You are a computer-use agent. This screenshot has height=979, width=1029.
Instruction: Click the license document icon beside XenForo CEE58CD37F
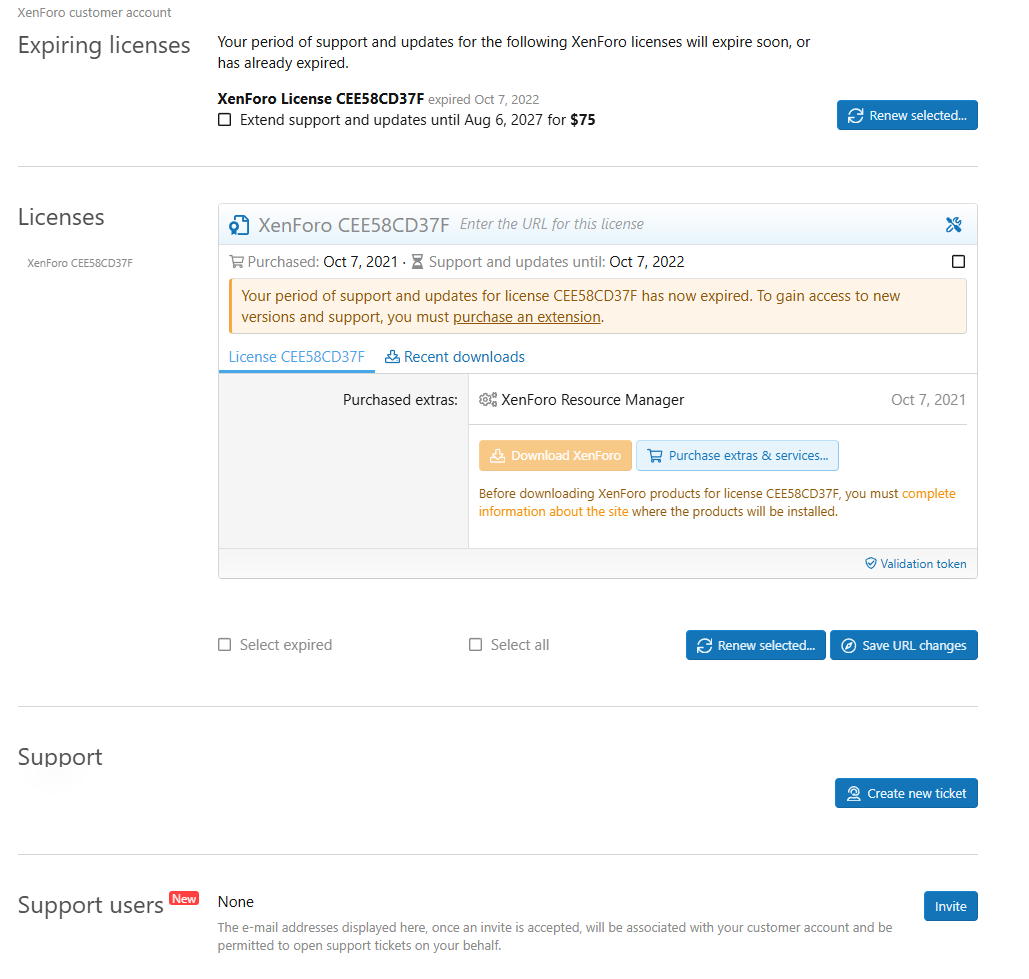point(239,225)
